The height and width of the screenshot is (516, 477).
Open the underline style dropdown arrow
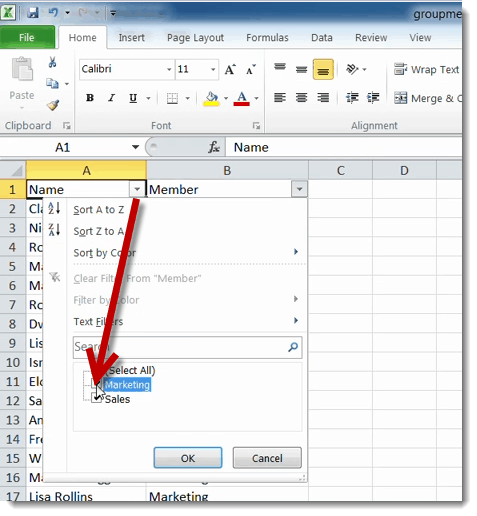point(148,98)
